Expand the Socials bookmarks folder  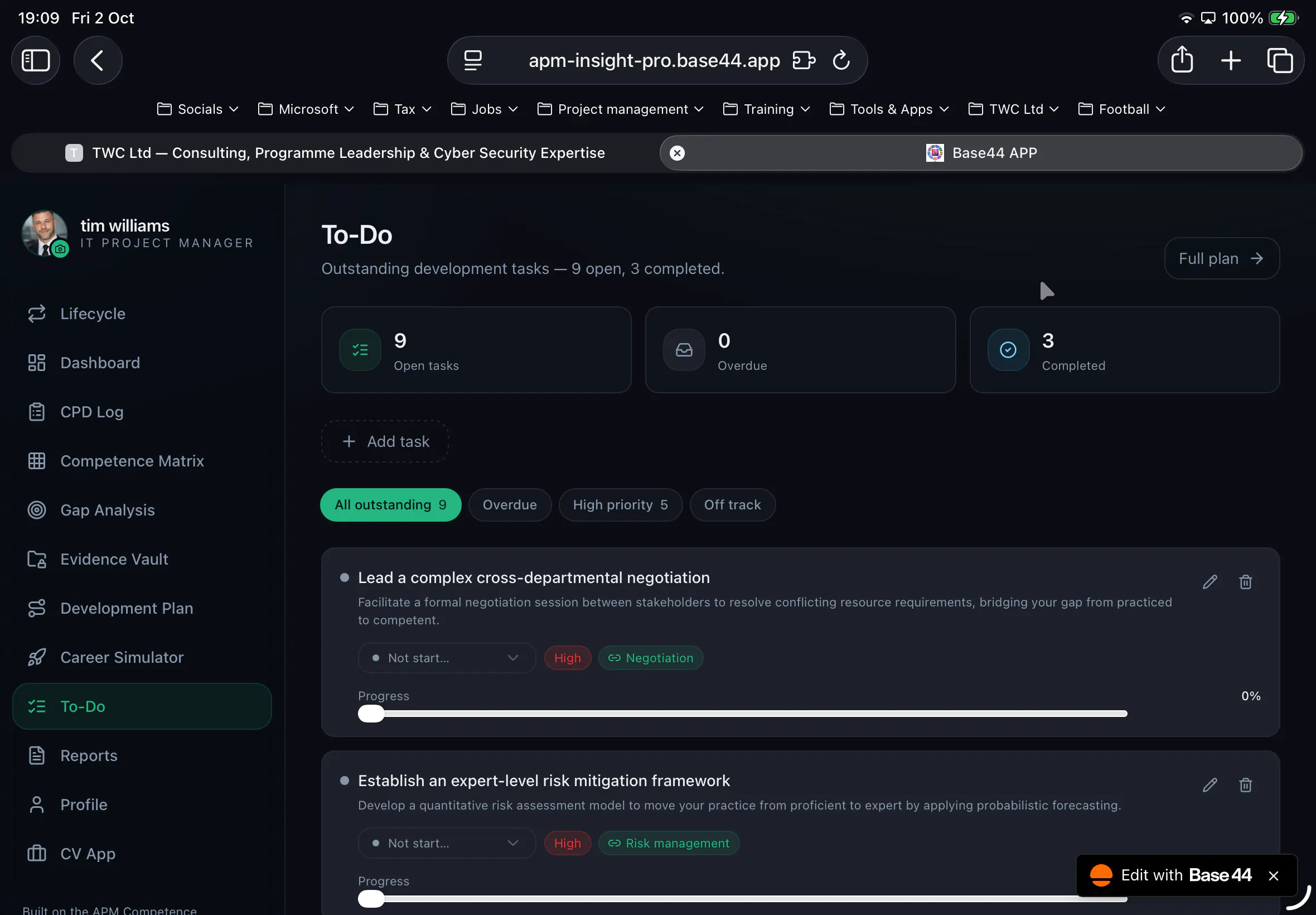coord(197,109)
